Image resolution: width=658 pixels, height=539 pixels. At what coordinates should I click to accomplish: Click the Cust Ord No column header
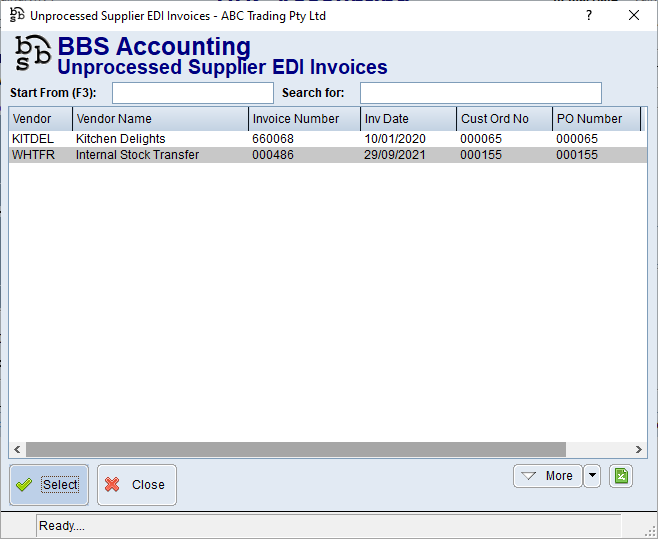tap(504, 119)
